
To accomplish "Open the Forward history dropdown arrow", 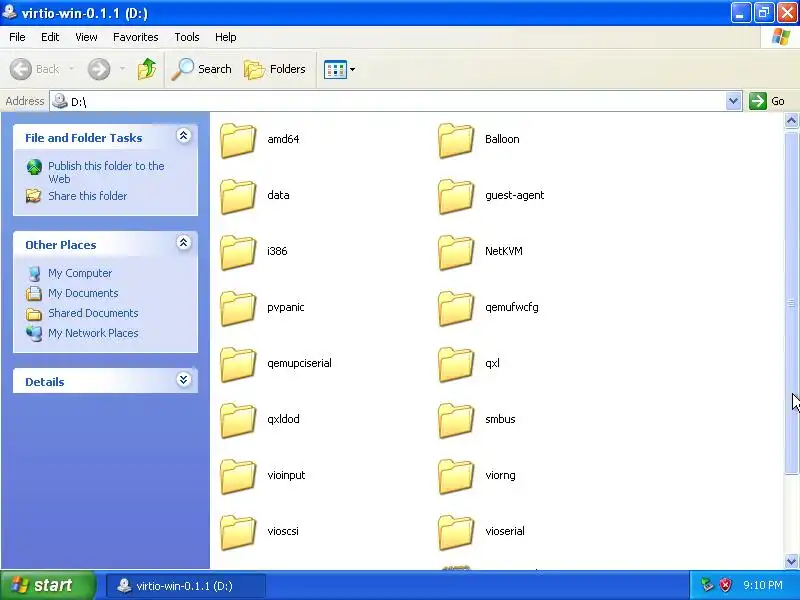I will click(x=122, y=69).
